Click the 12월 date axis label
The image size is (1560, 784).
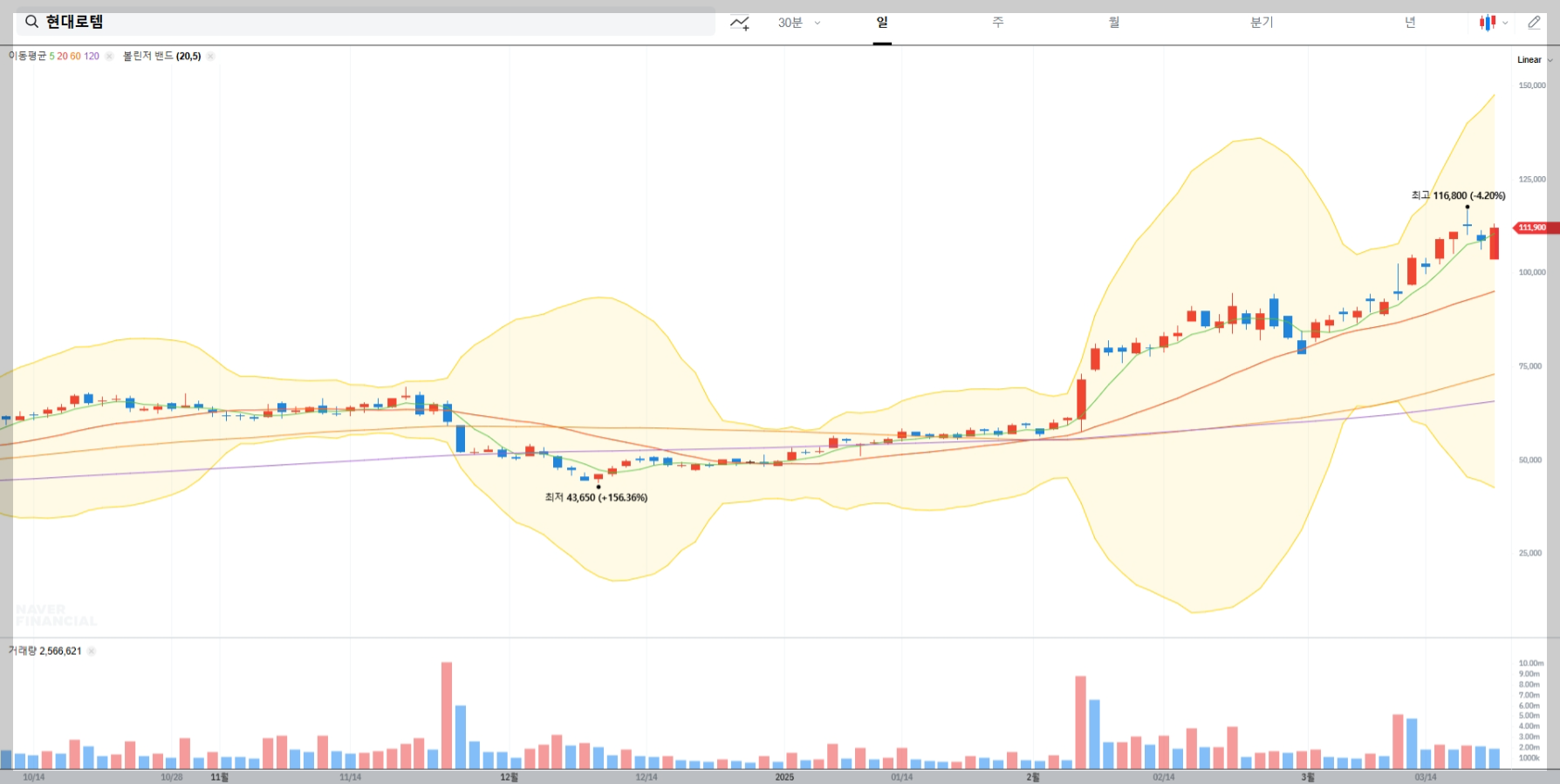point(509,777)
